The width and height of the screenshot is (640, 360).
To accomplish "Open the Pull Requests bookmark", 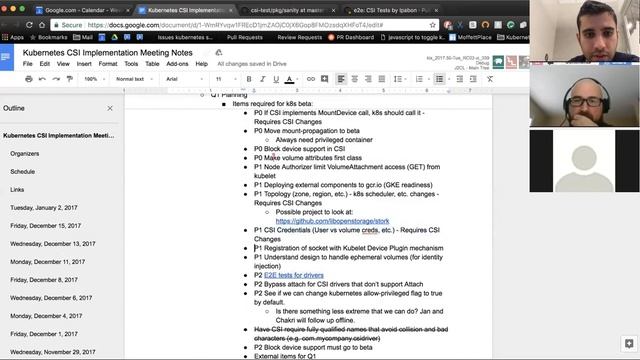I will [244, 37].
